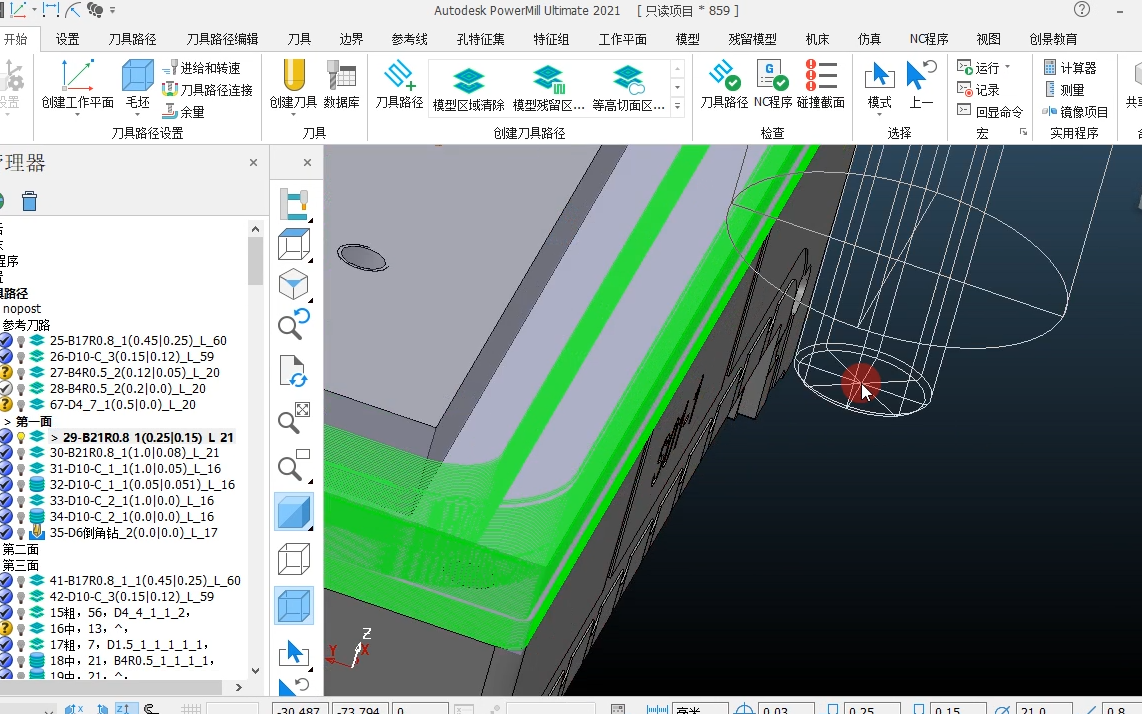Image resolution: width=1142 pixels, height=714 pixels.
Task: Toggle lightbulb for toolpath 42-D10-C_3
Action: 21,597
